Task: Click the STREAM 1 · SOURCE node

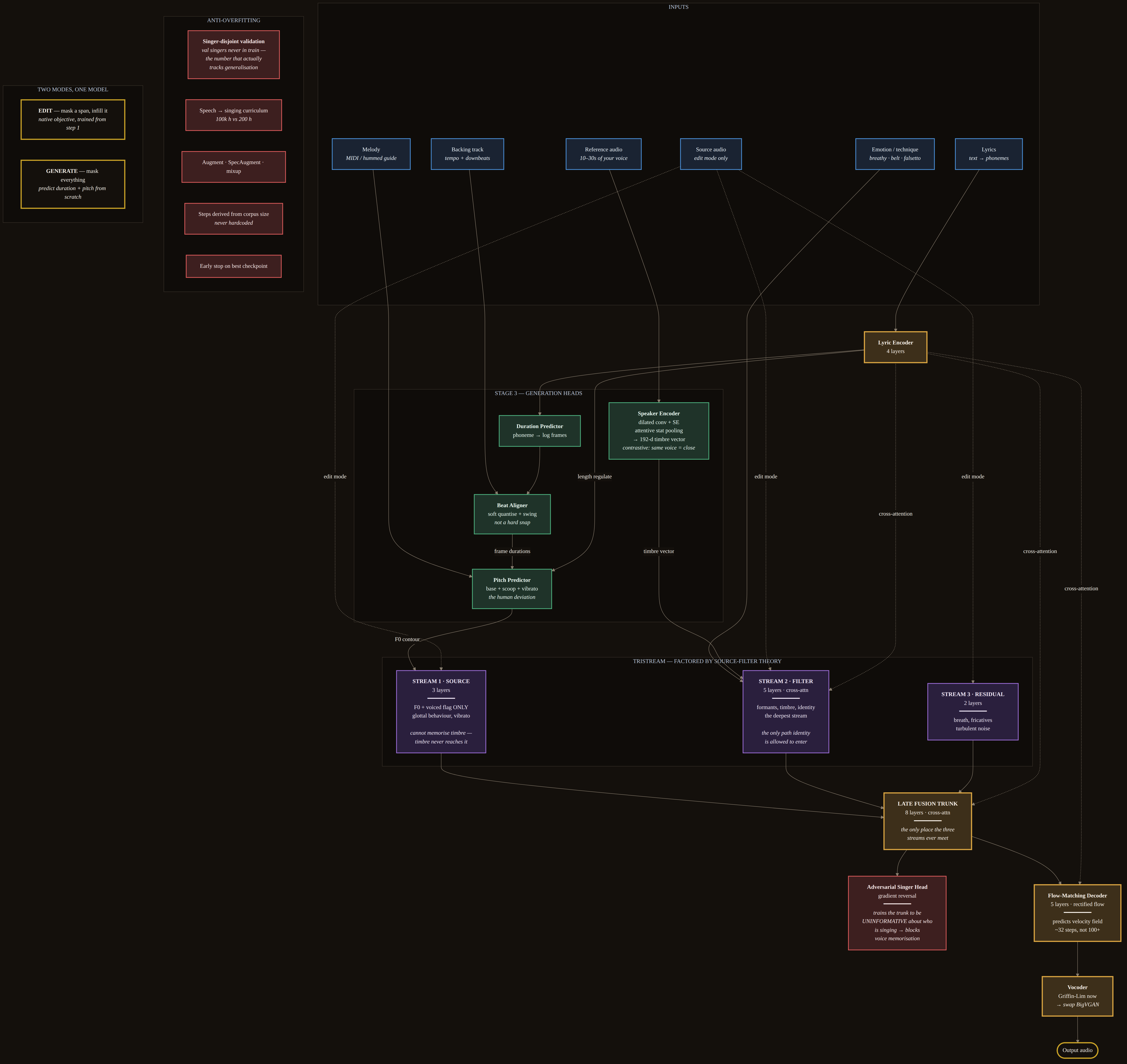Action: click(441, 712)
